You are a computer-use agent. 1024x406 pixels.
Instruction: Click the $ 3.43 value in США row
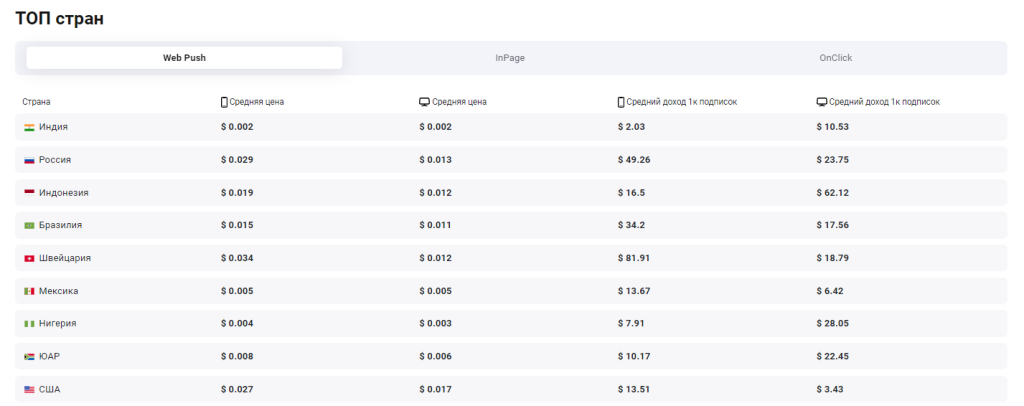coord(830,390)
